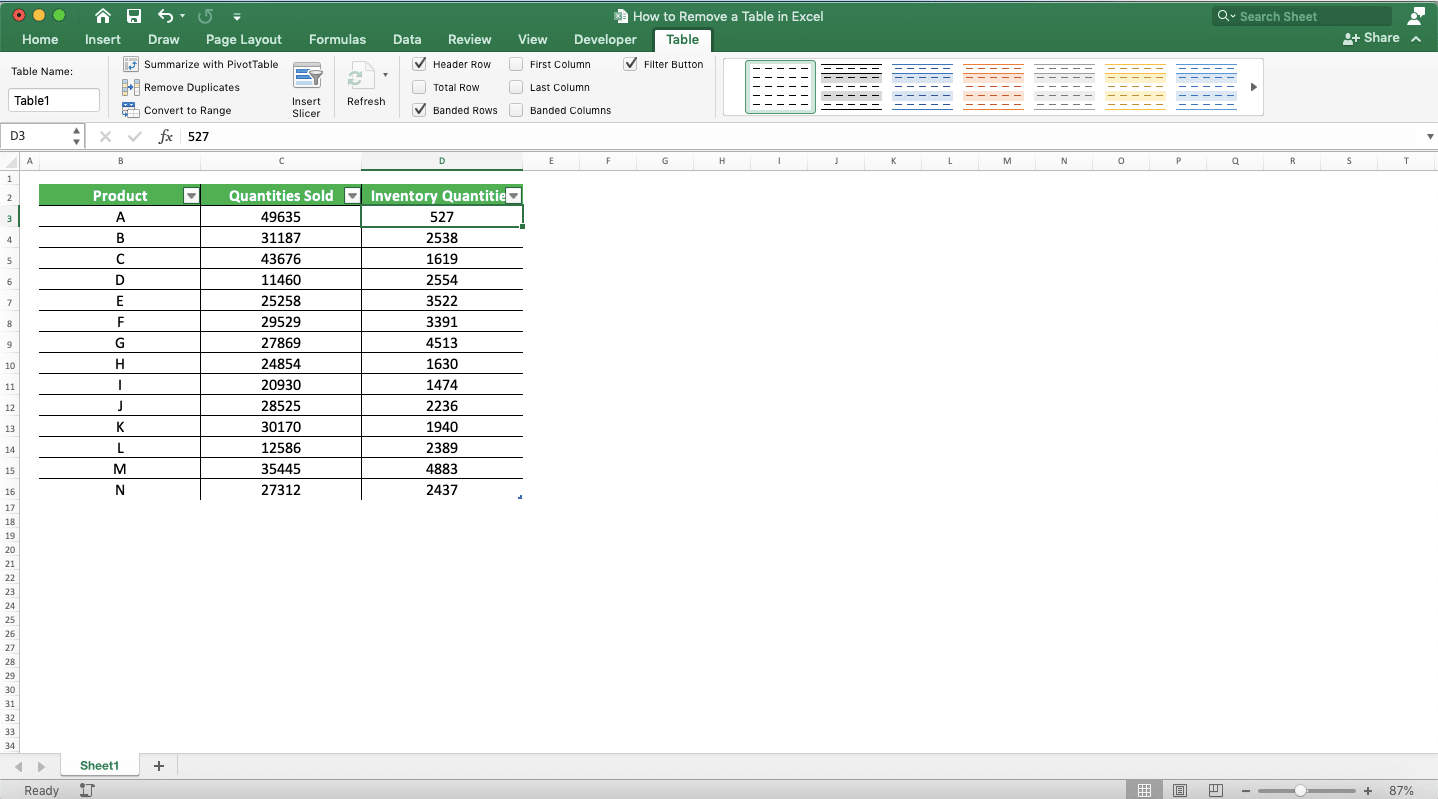Viewport: 1438px width, 799px height.
Task: Disable the Banded Rows option
Action: (419, 110)
